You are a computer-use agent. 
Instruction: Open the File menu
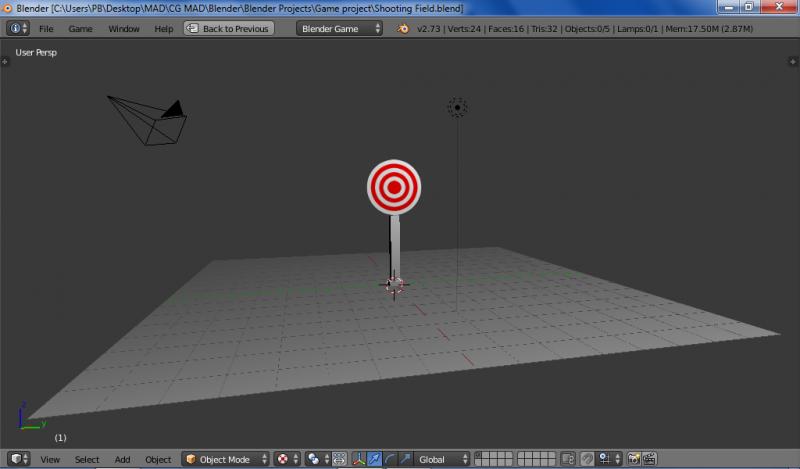[46, 29]
